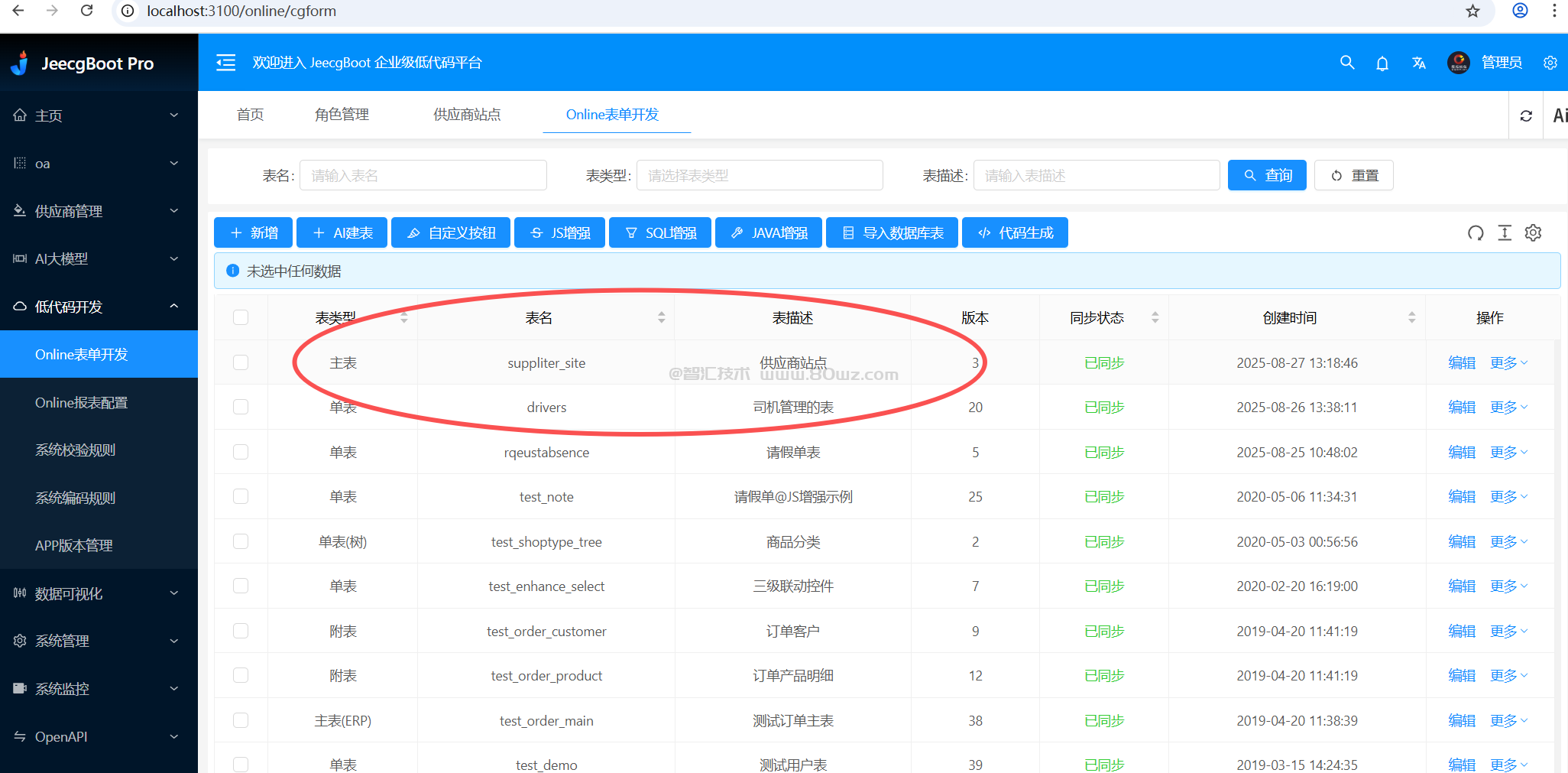Click the 重置 reset button
Screen dimensions: 1568x773
1353,175
